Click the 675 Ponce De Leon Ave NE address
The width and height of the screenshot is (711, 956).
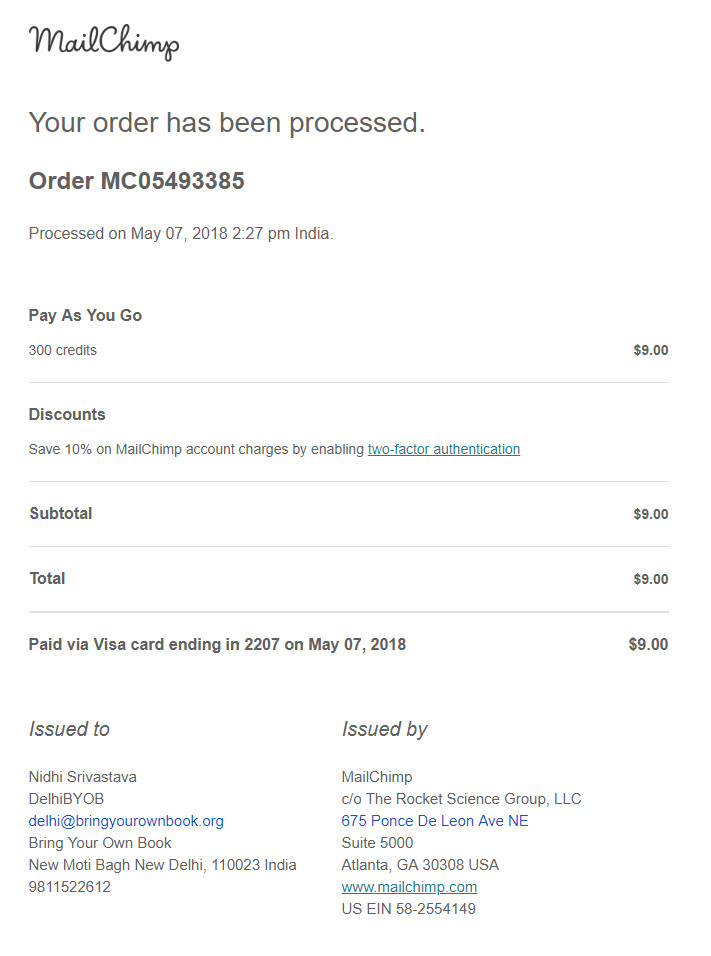(435, 821)
